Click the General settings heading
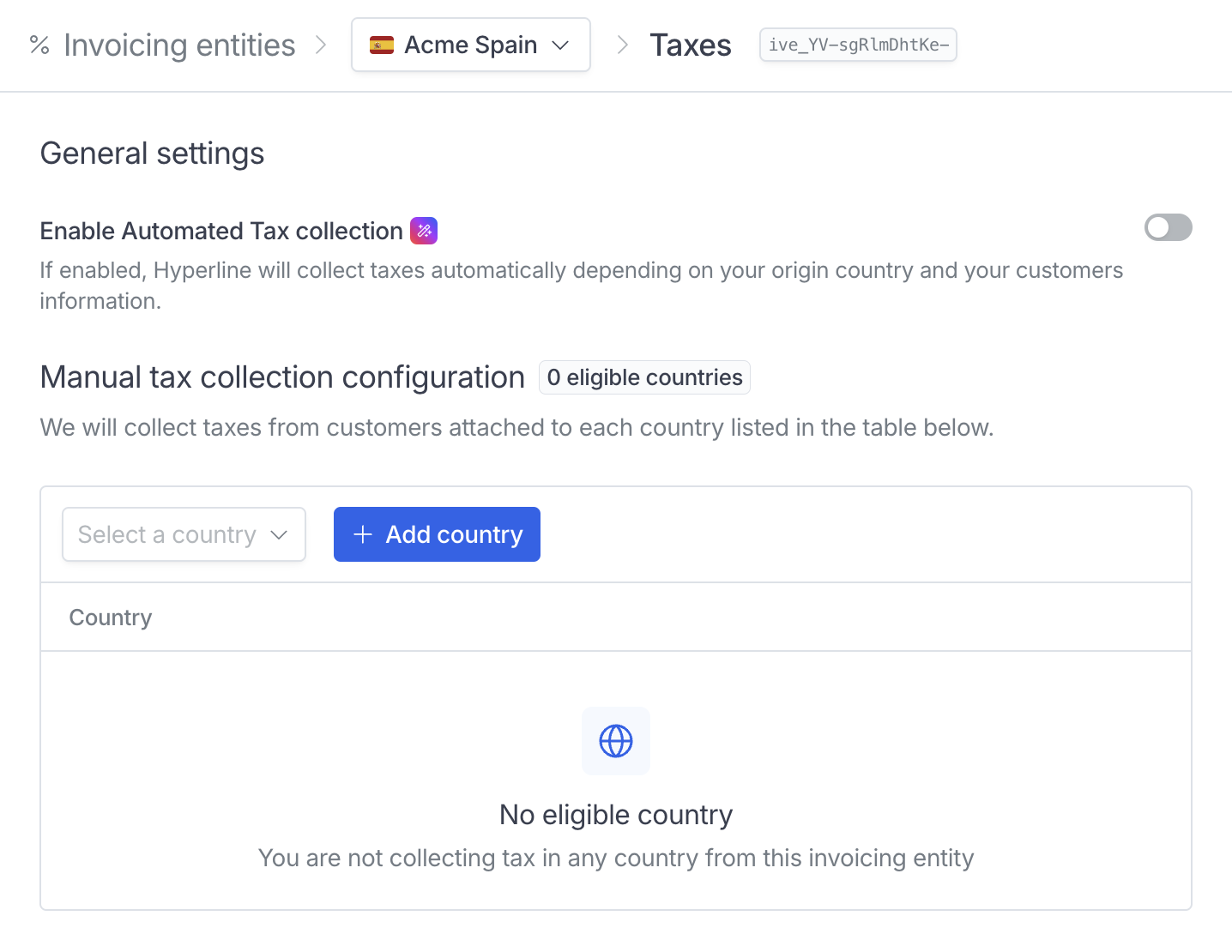Image resolution: width=1232 pixels, height=952 pixels. tap(153, 154)
